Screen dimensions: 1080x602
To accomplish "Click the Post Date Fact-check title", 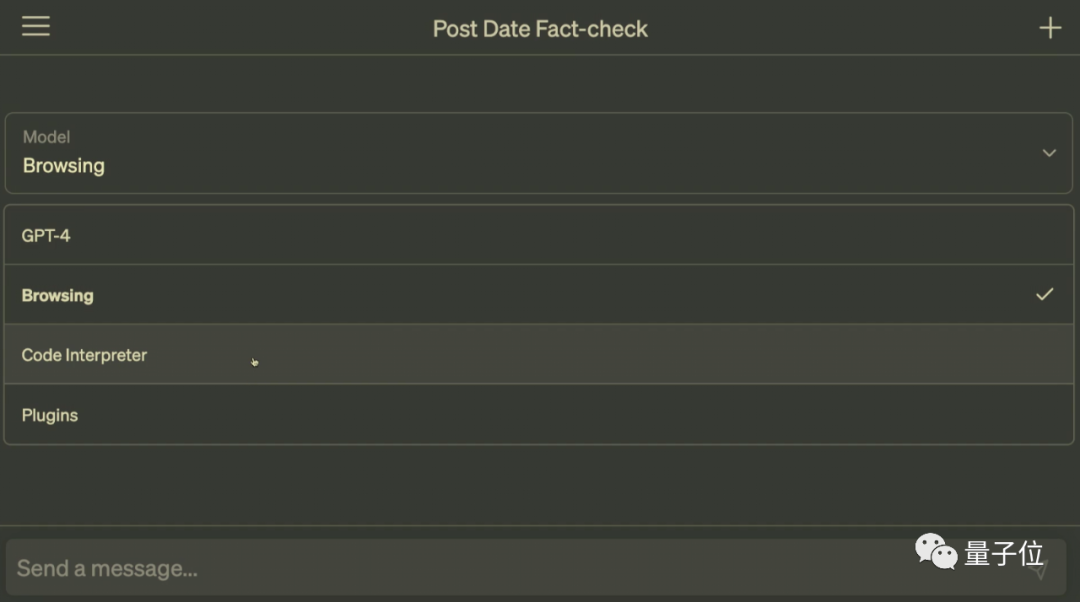I will tap(540, 29).
